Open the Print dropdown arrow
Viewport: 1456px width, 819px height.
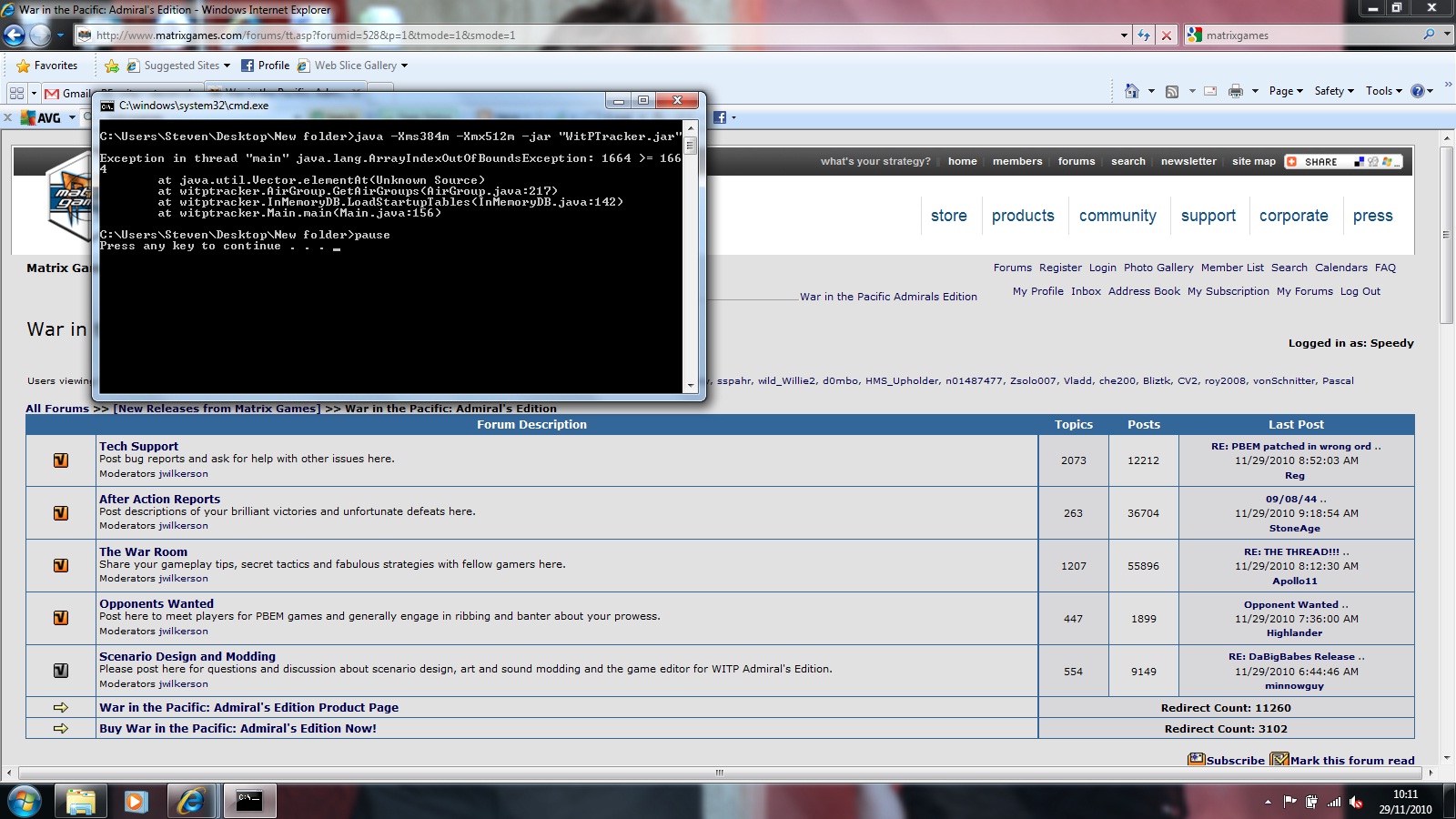pyautogui.click(x=1255, y=91)
